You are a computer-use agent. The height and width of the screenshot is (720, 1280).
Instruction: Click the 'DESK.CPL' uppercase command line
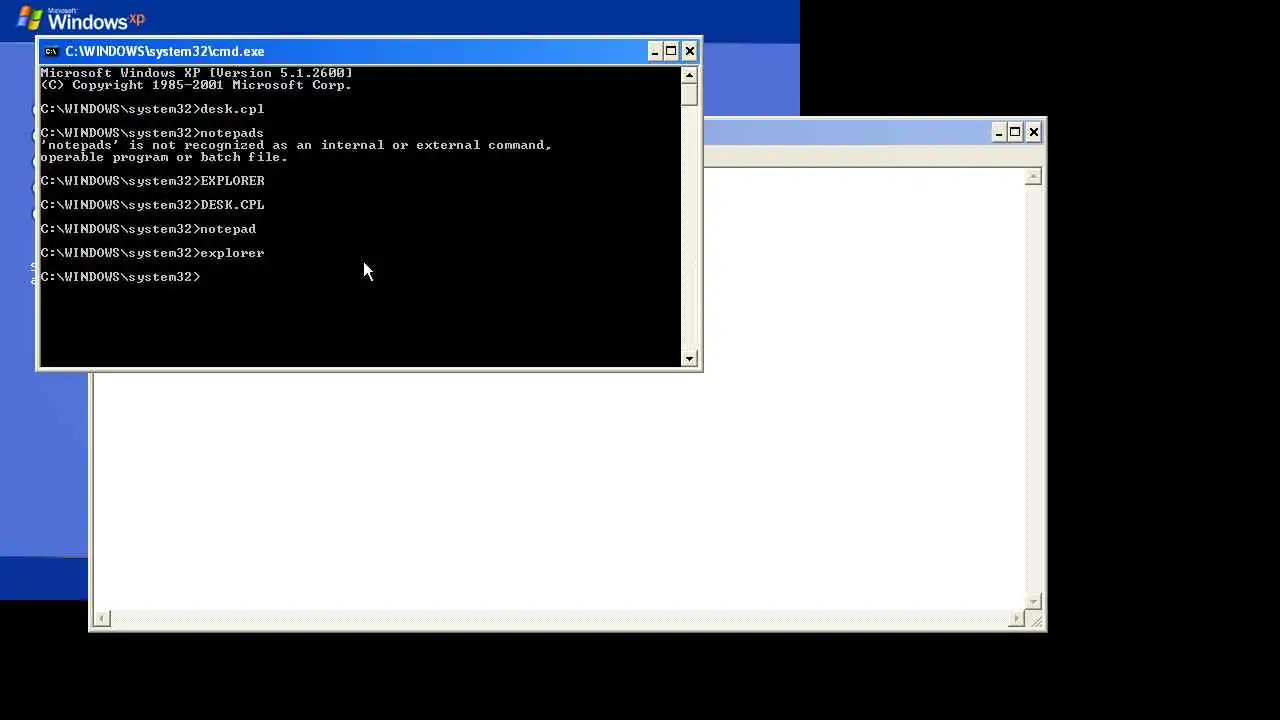pyautogui.click(x=152, y=205)
